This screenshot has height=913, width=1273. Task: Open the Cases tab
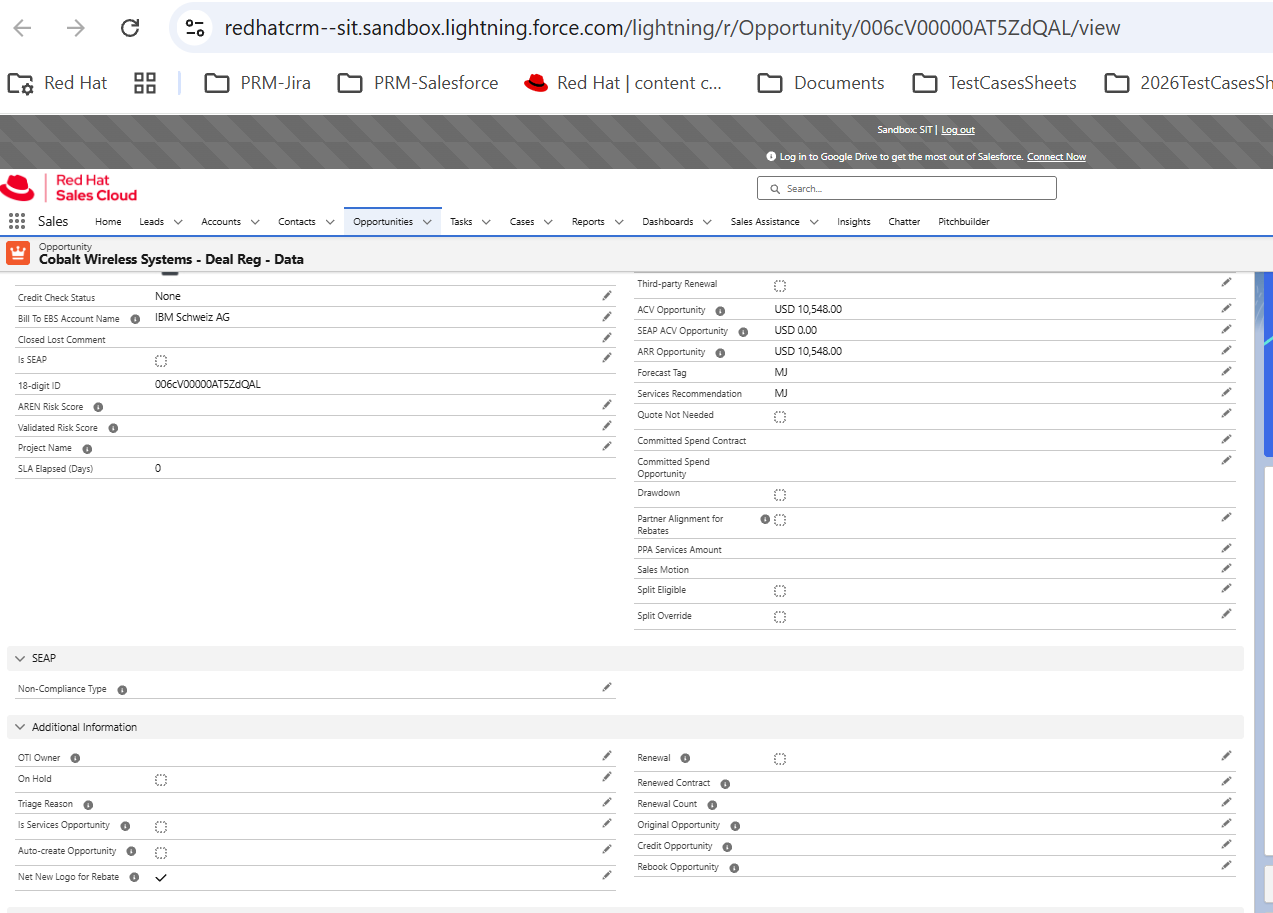click(x=522, y=222)
